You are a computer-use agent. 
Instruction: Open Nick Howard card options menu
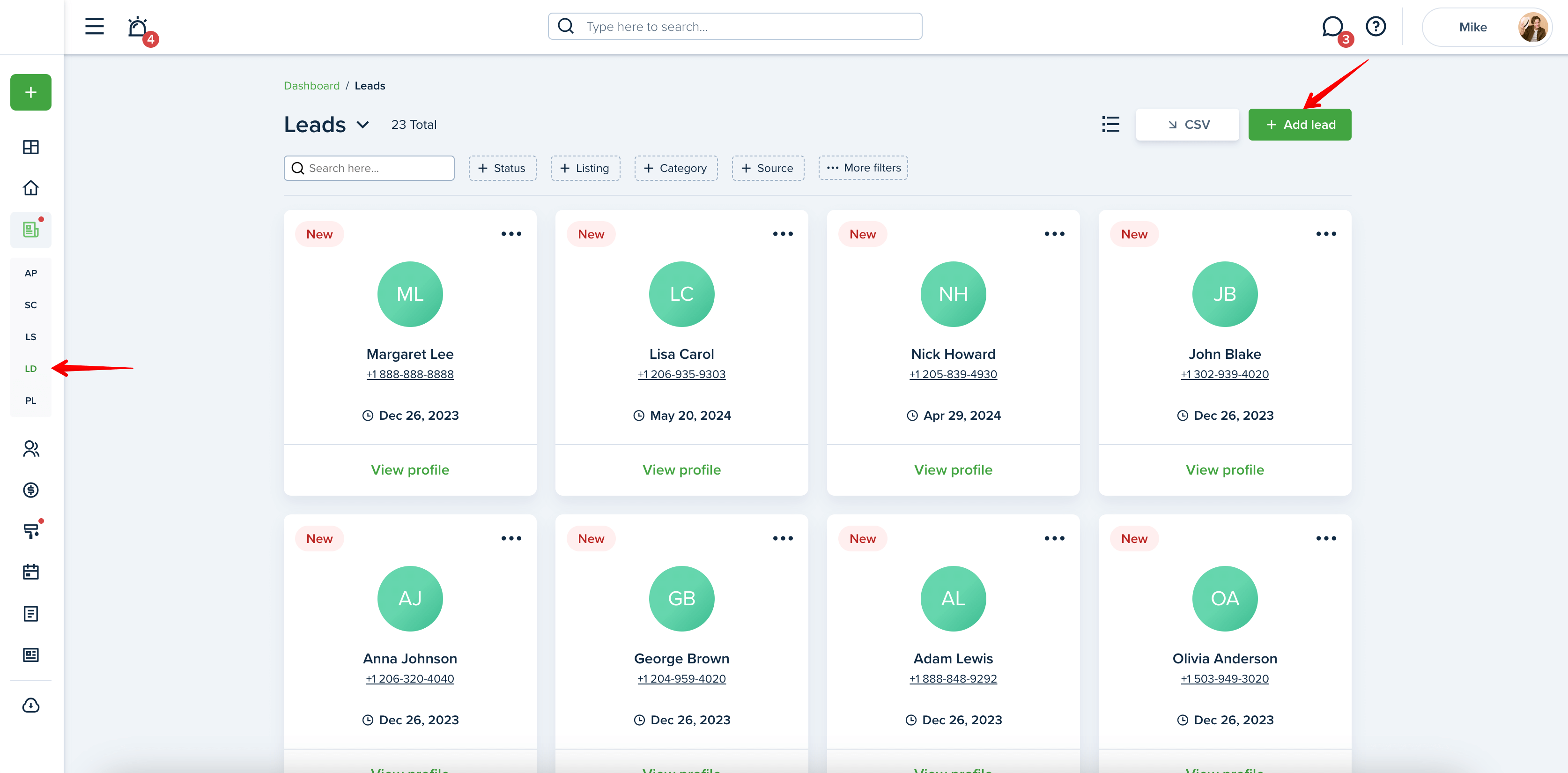click(1054, 234)
